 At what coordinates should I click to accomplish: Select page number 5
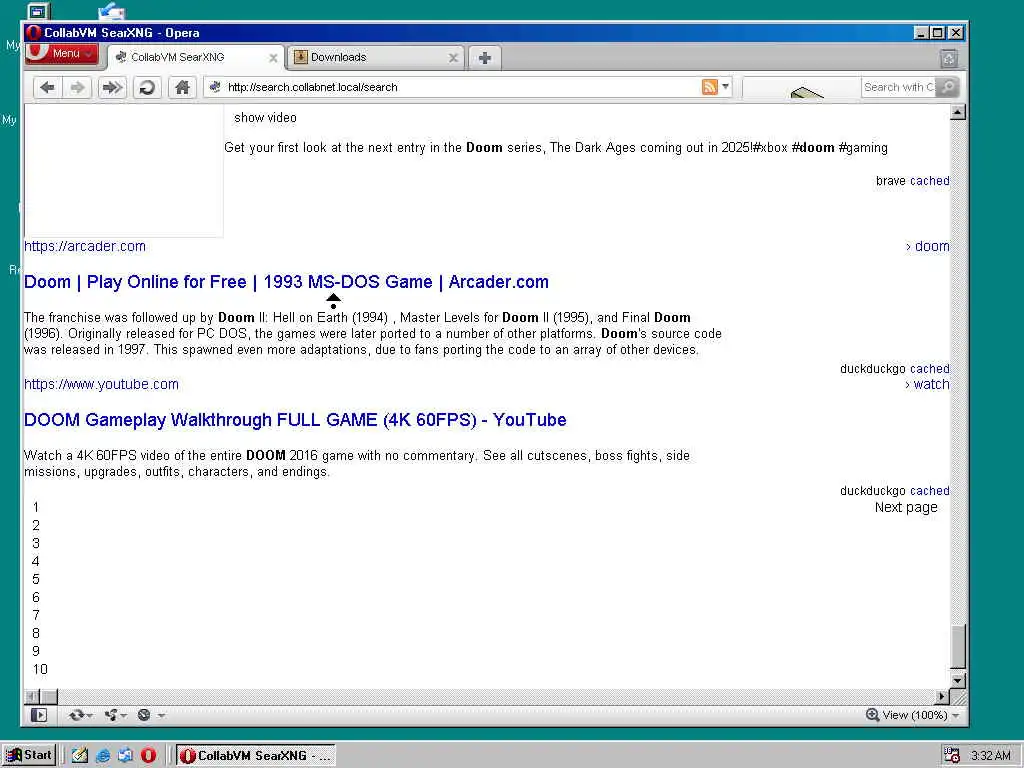[x=36, y=579]
